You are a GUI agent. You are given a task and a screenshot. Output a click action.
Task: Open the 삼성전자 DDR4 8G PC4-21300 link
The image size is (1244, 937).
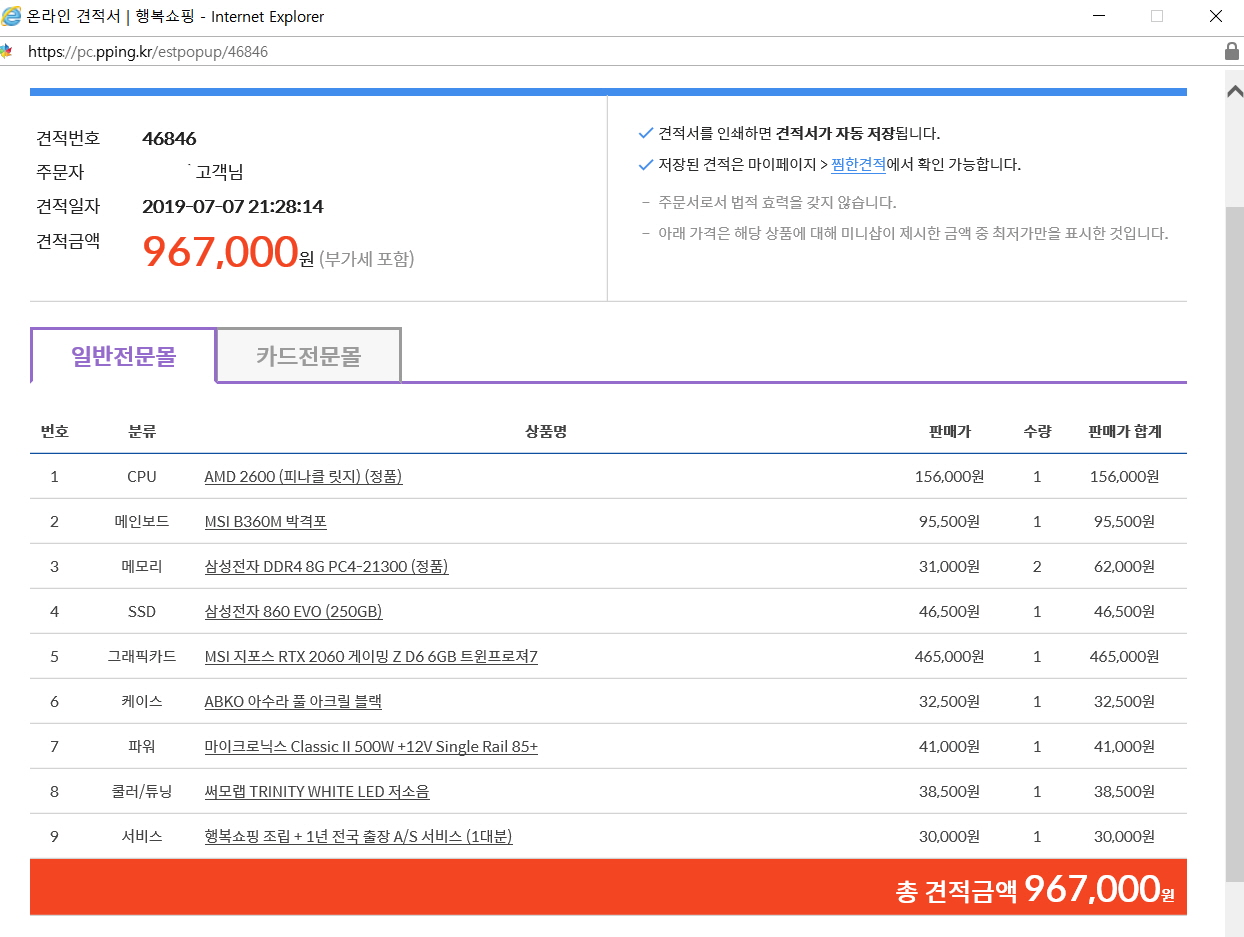coord(326,567)
